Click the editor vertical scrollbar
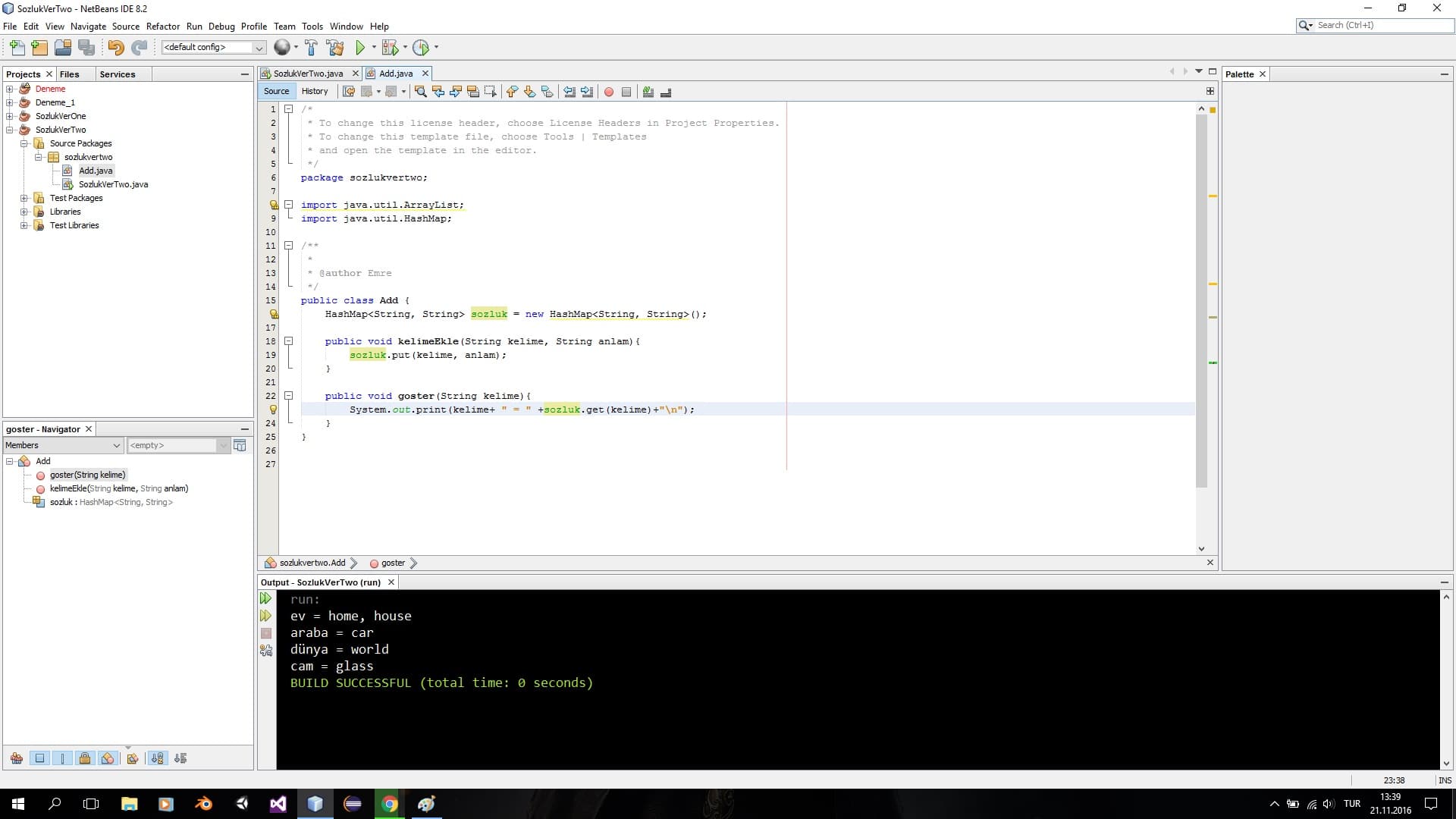1456x819 pixels. (1201, 300)
